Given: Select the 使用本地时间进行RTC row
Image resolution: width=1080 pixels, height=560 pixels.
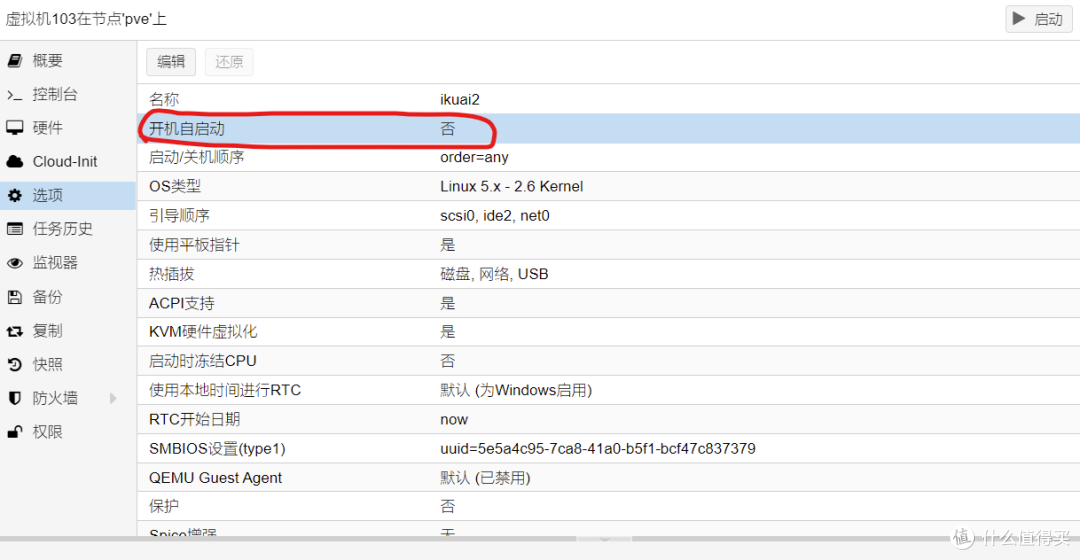Looking at the screenshot, I should [609, 390].
